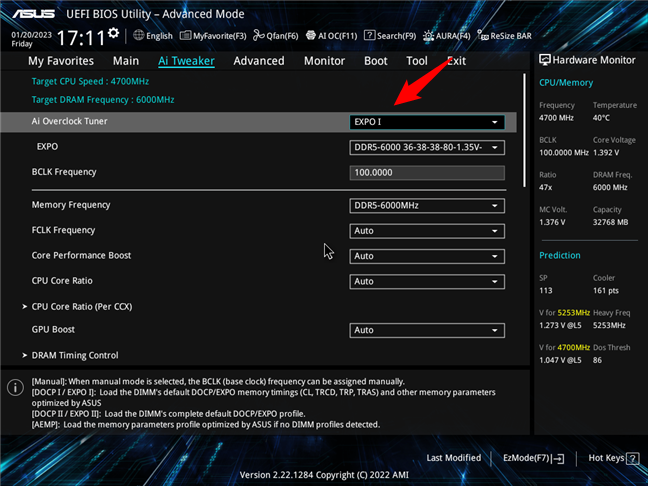Click the info icon in help panel
This screenshot has width=648, height=486.
(15, 388)
